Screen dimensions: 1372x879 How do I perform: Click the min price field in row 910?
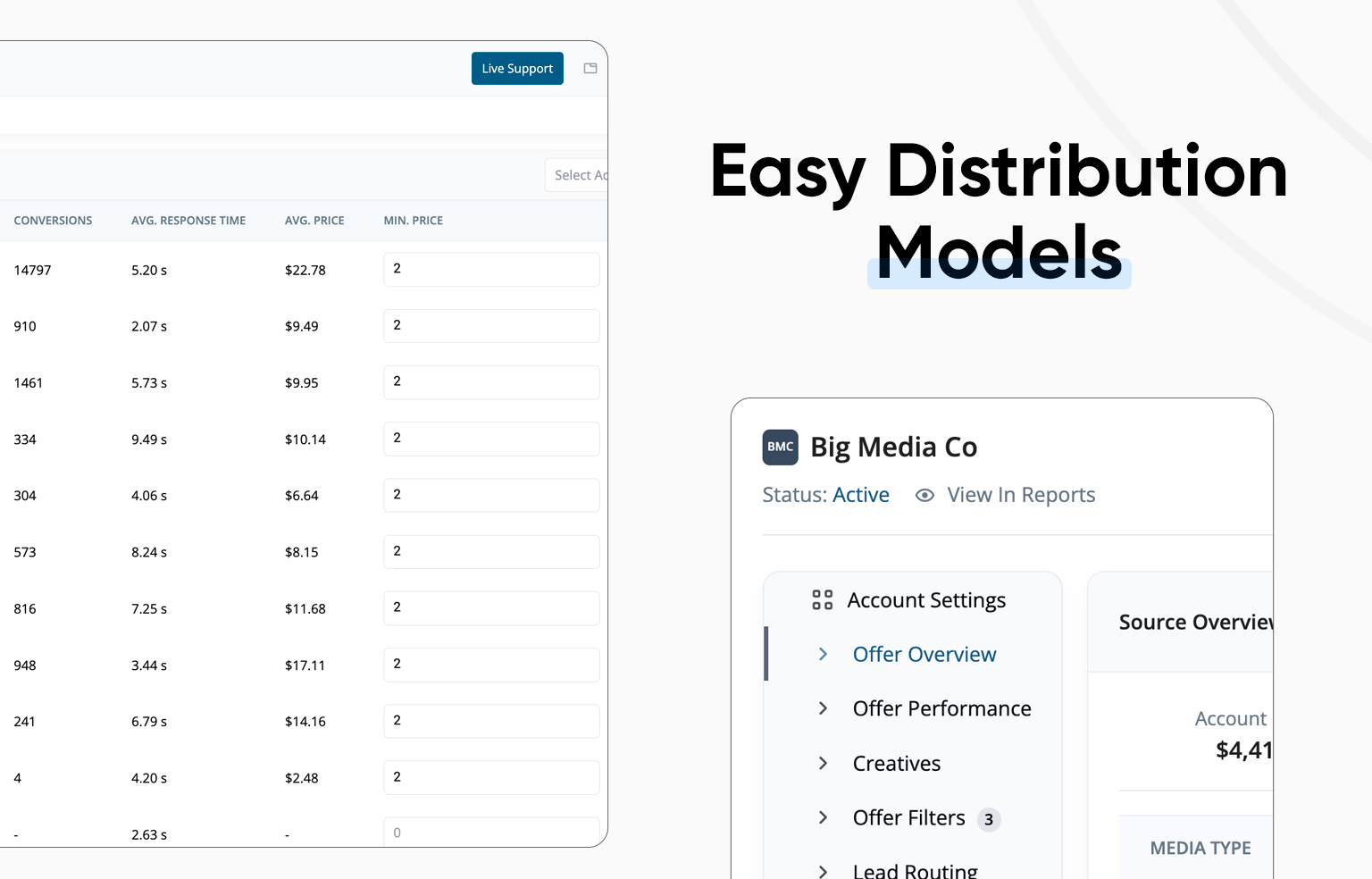point(491,326)
